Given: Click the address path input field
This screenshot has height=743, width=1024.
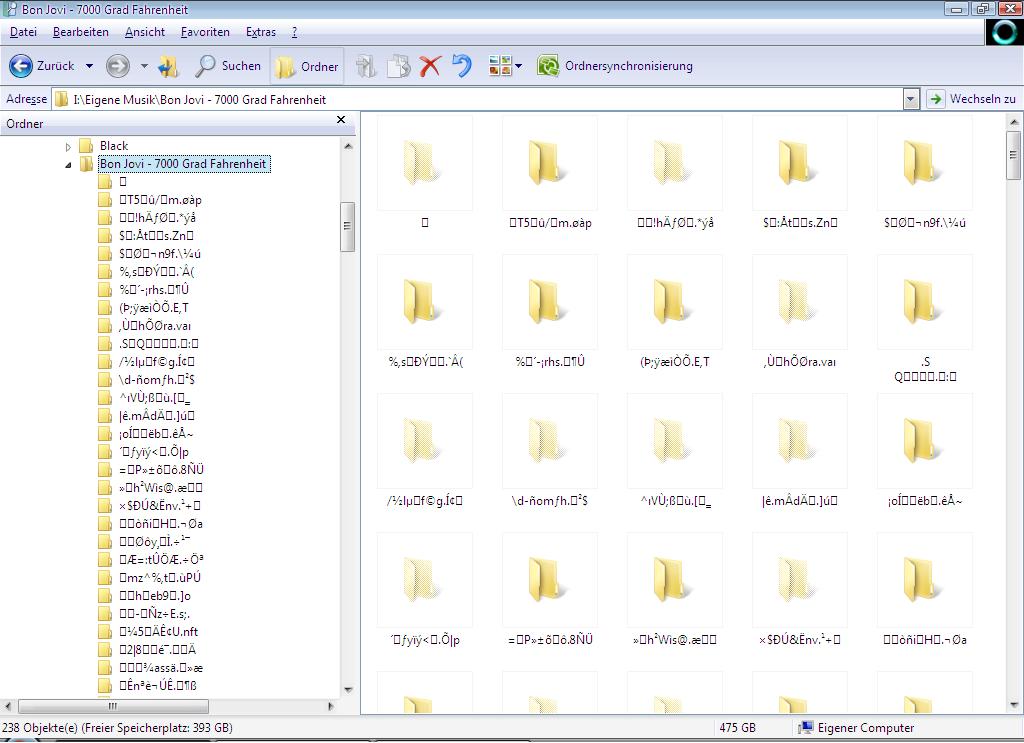Looking at the screenshot, I should pos(480,99).
